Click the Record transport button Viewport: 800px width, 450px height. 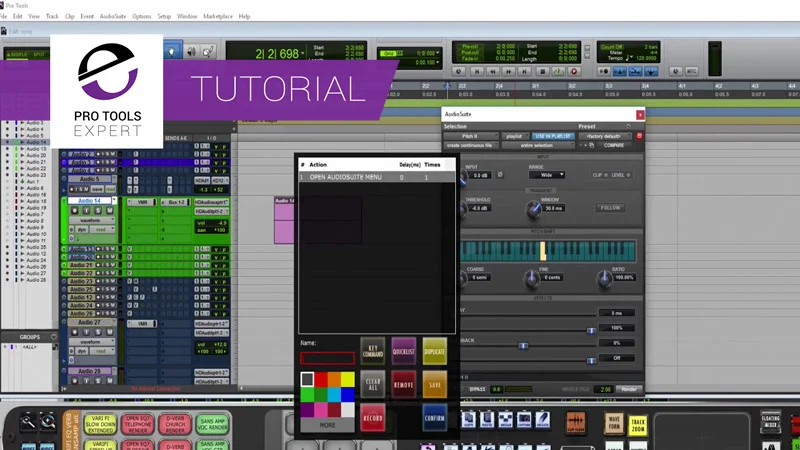coord(574,71)
